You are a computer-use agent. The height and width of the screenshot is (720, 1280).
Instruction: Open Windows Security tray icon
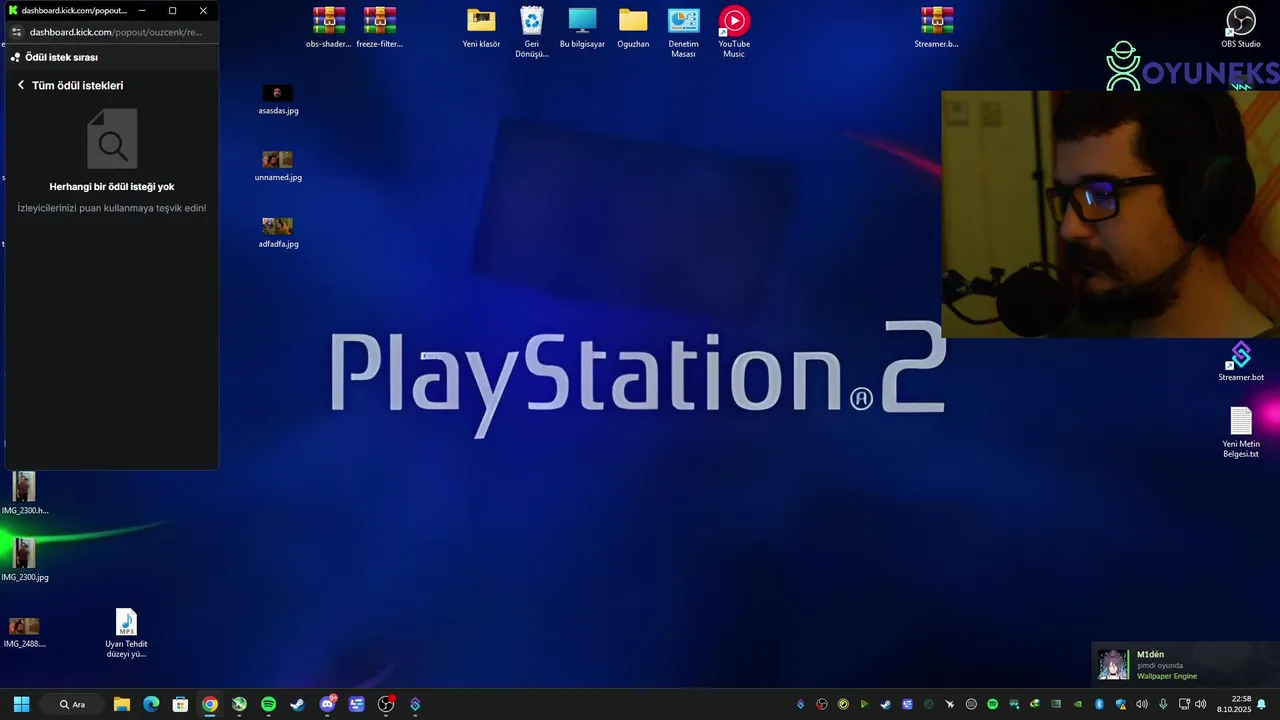(1121, 704)
